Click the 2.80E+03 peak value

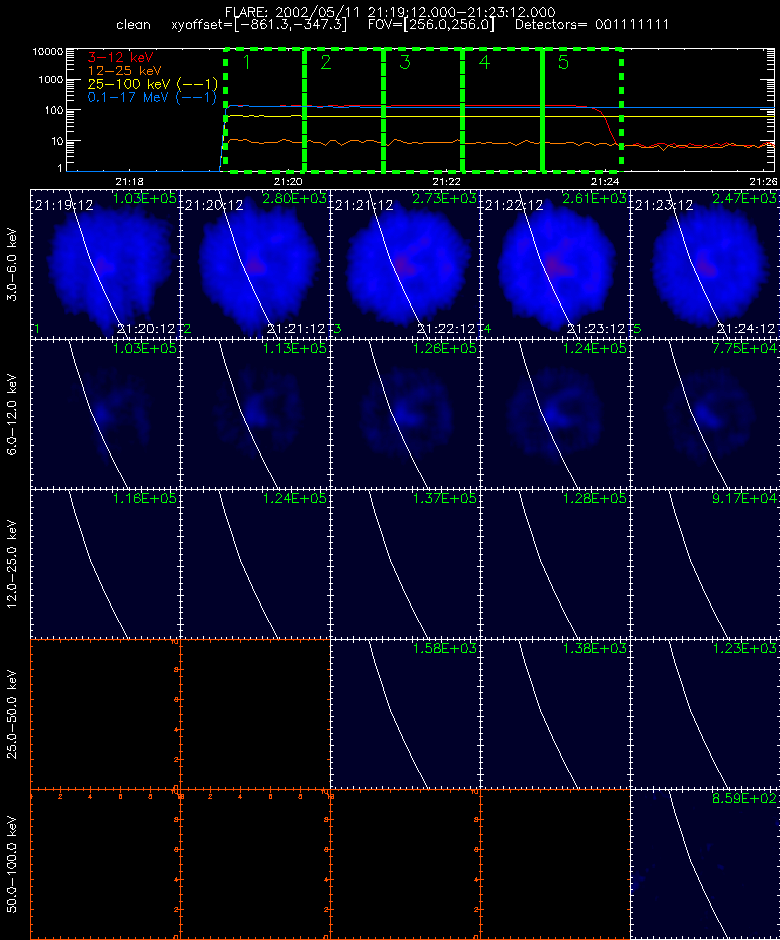(294, 198)
